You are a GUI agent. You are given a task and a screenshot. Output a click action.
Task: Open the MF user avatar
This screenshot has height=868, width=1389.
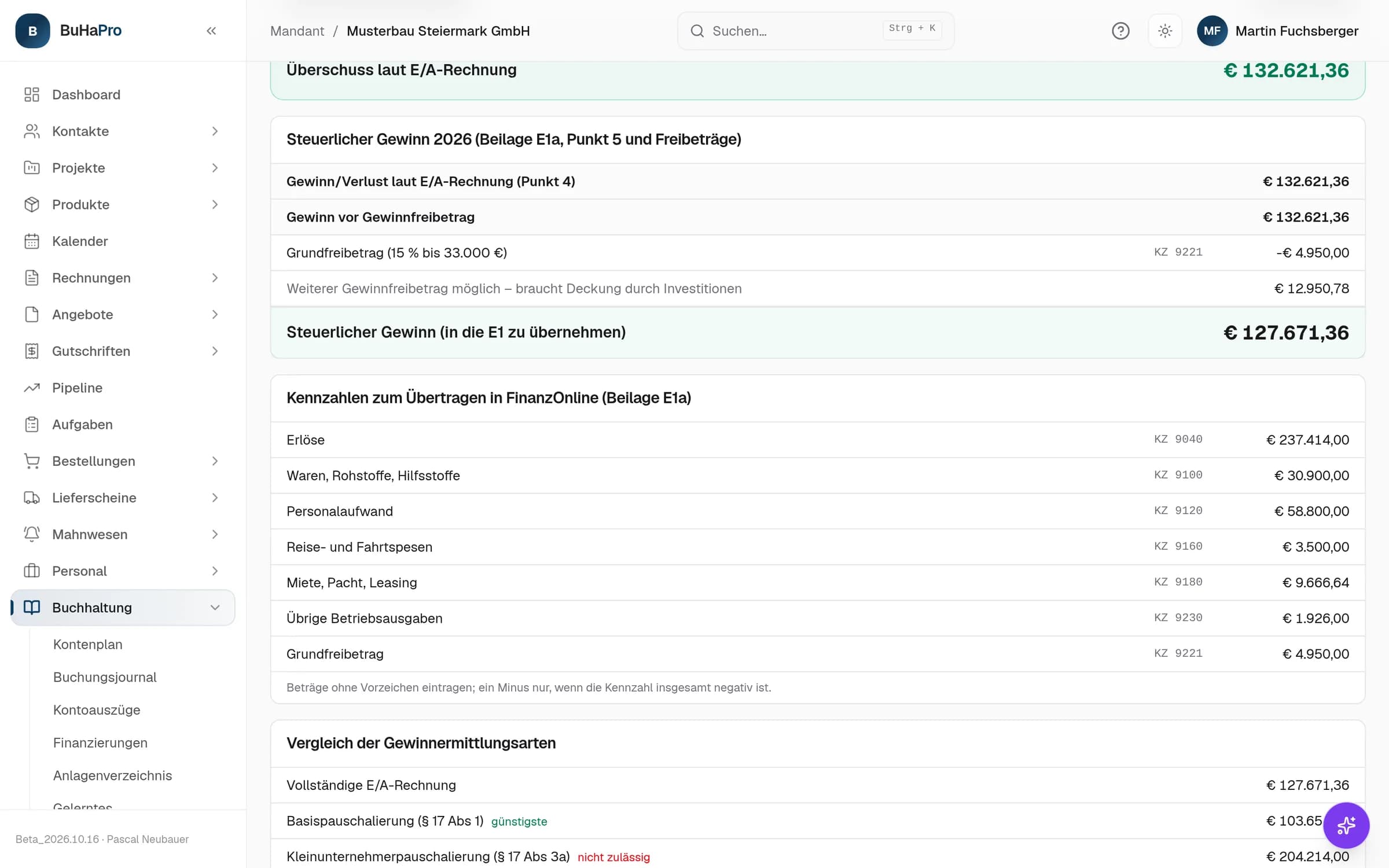(1212, 31)
